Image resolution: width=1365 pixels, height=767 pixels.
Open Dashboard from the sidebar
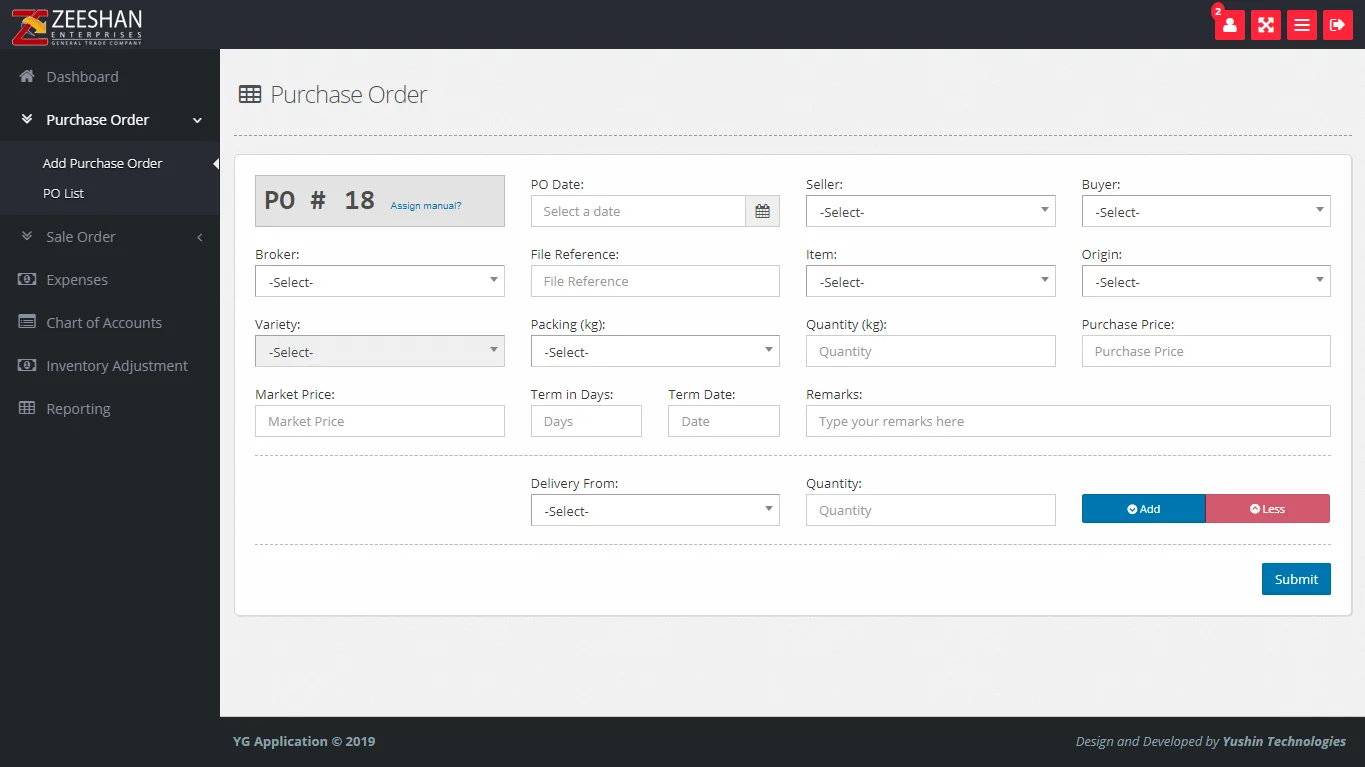coord(82,77)
